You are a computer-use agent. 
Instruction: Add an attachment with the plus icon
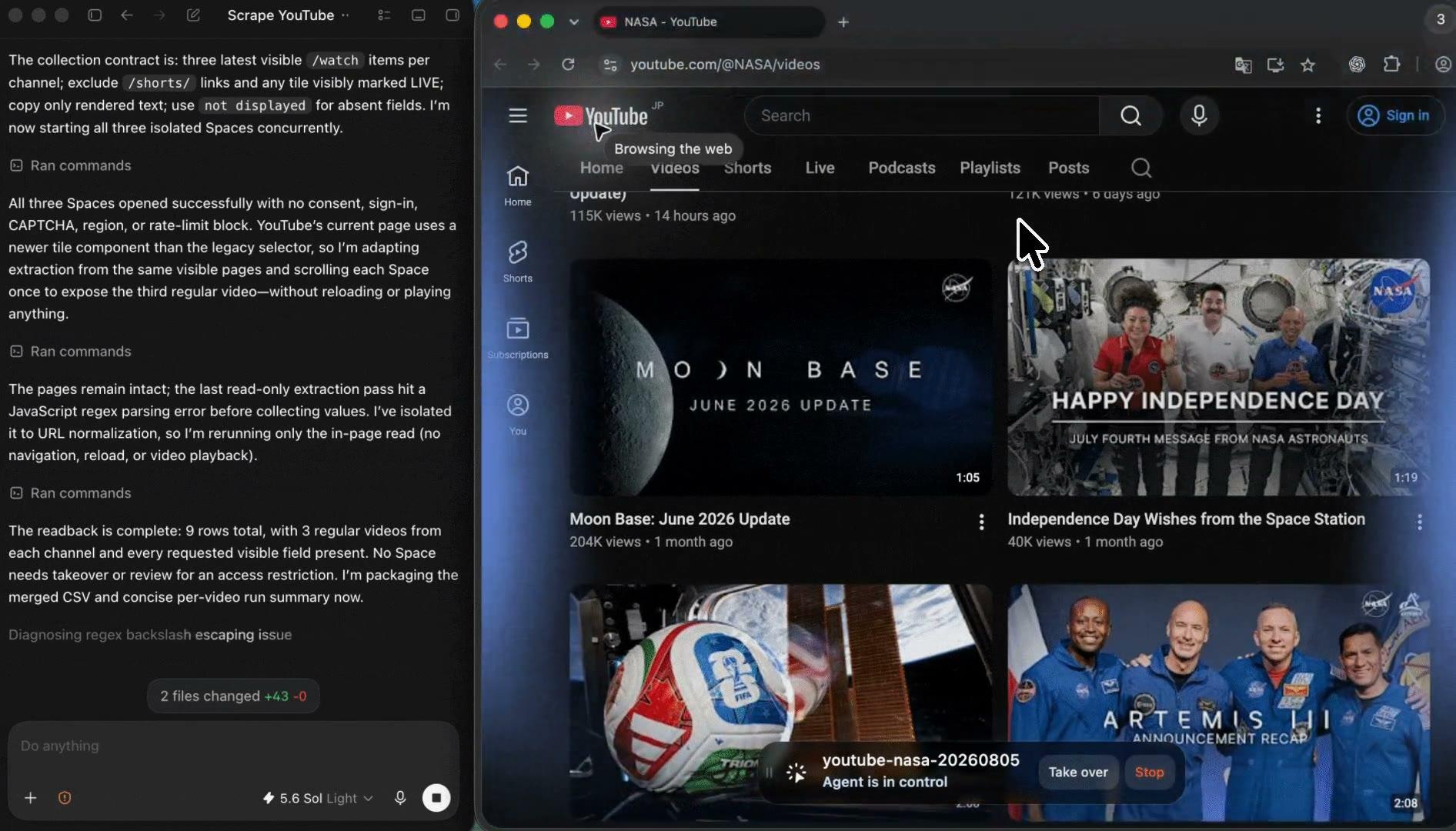(x=31, y=798)
